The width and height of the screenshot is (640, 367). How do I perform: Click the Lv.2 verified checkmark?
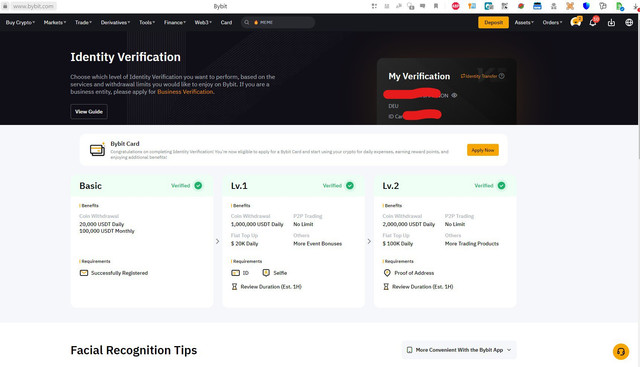[501, 185]
